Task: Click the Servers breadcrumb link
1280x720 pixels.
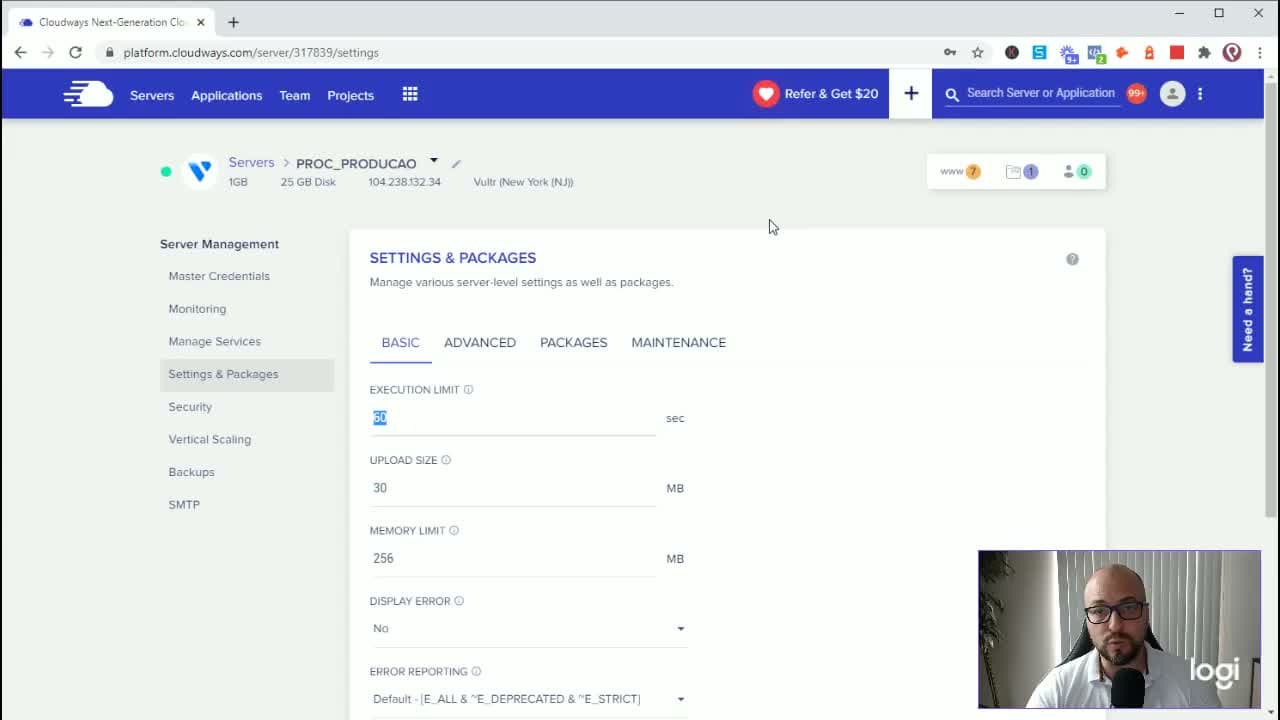Action: coord(251,162)
